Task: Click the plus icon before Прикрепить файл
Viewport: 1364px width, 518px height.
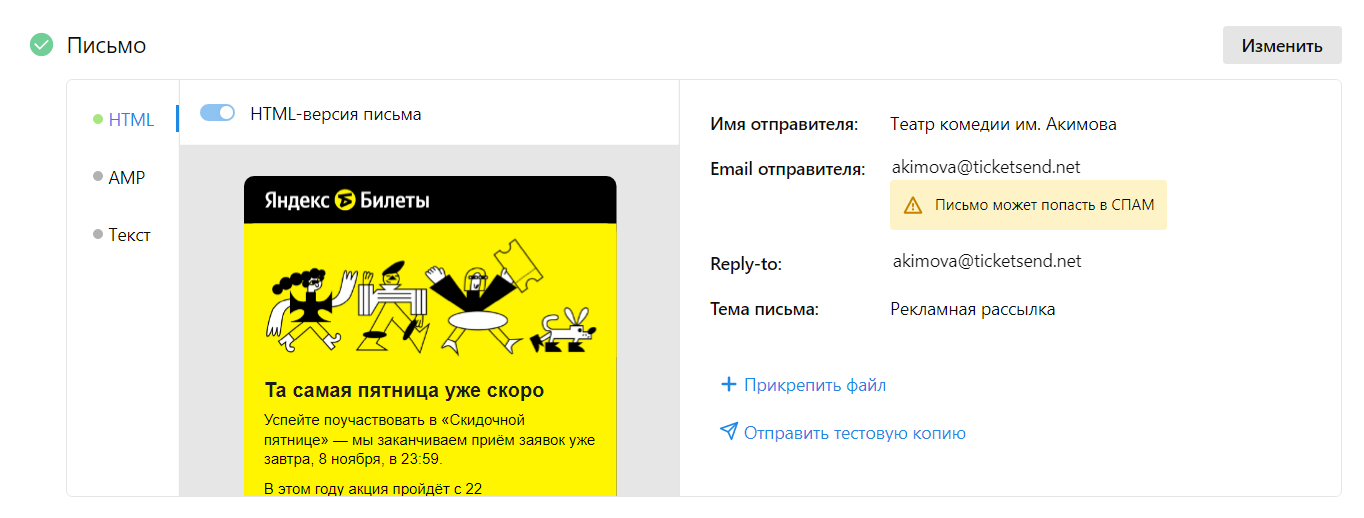Action: 728,385
